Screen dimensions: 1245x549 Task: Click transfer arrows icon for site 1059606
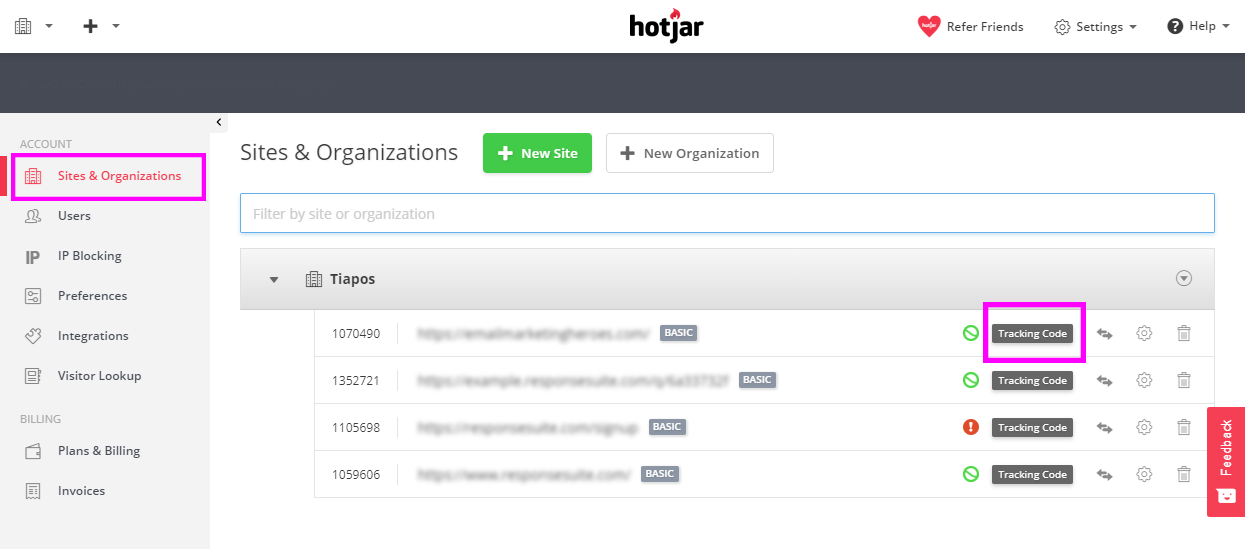(1105, 474)
